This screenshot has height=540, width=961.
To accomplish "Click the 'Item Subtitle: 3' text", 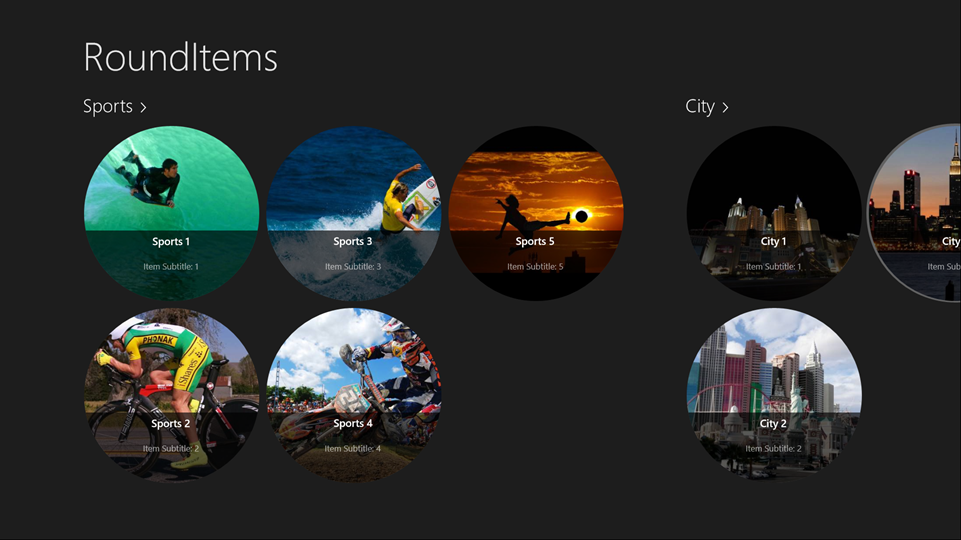I will pos(353,267).
